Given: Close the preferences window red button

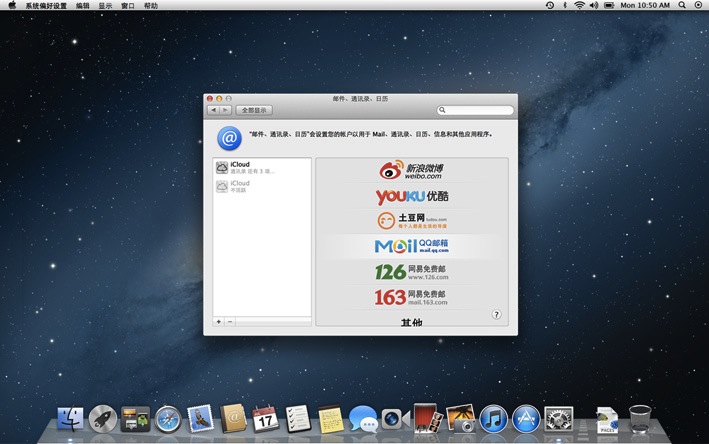Looking at the screenshot, I should 210,98.
